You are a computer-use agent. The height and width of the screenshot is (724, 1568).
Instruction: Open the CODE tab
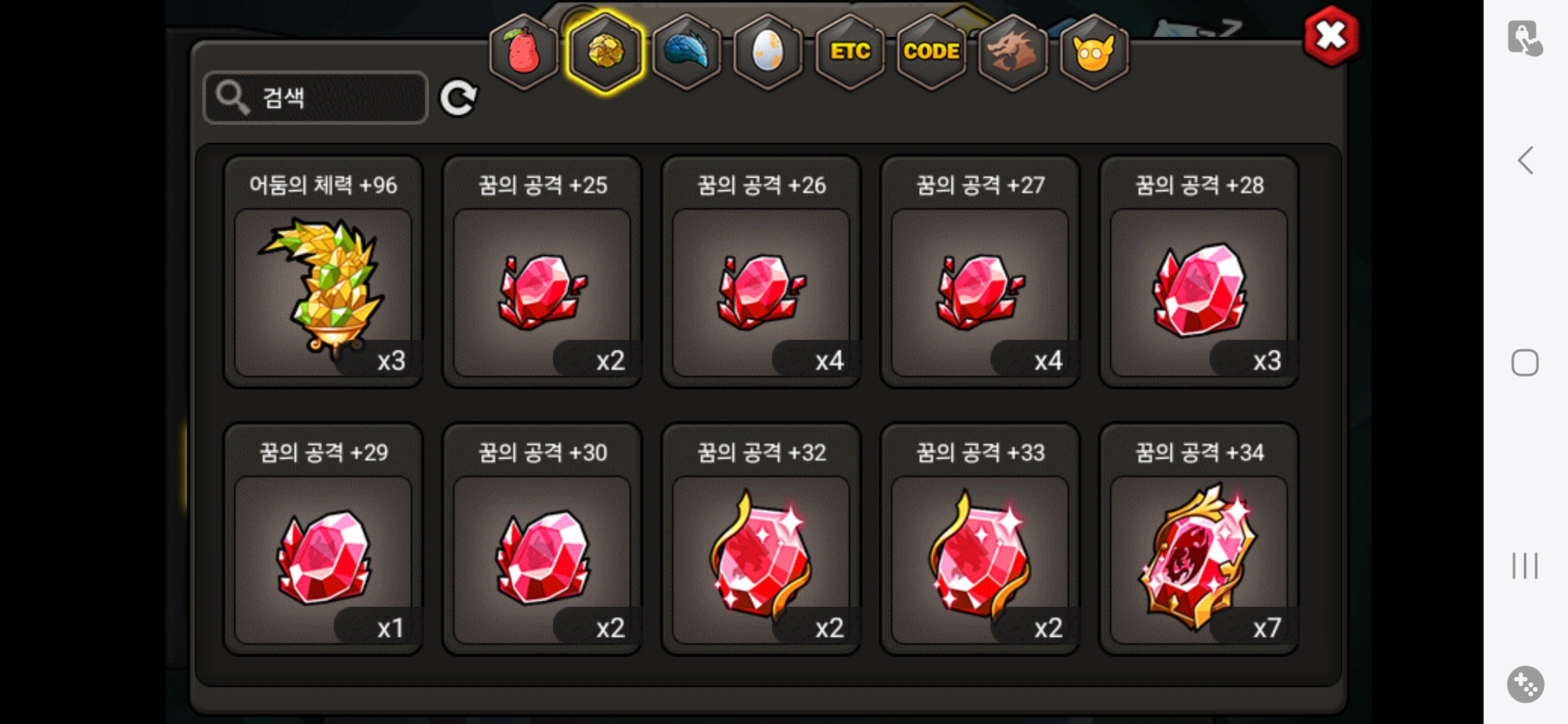[931, 52]
